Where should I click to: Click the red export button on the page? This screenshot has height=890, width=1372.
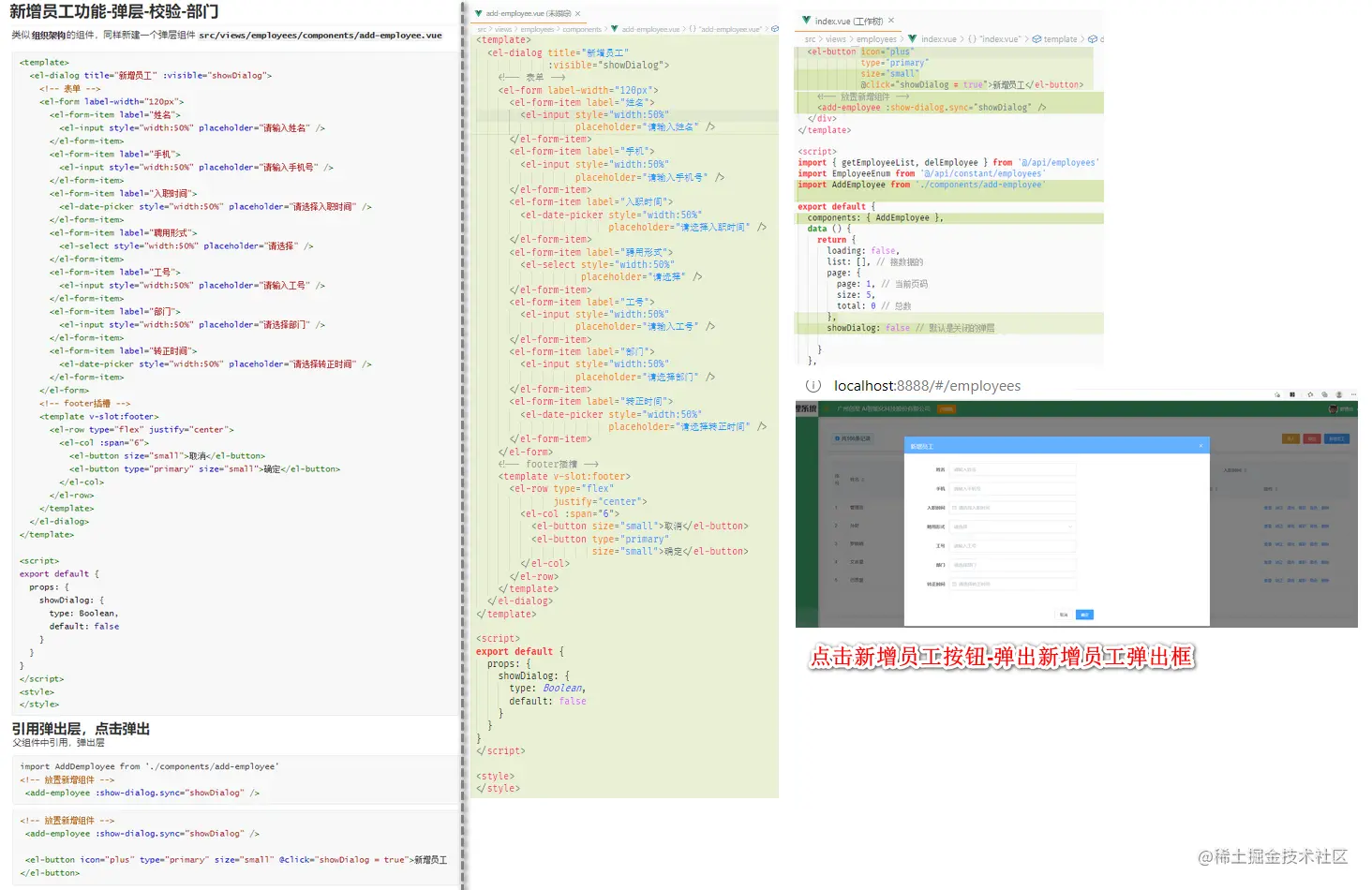(x=1312, y=438)
